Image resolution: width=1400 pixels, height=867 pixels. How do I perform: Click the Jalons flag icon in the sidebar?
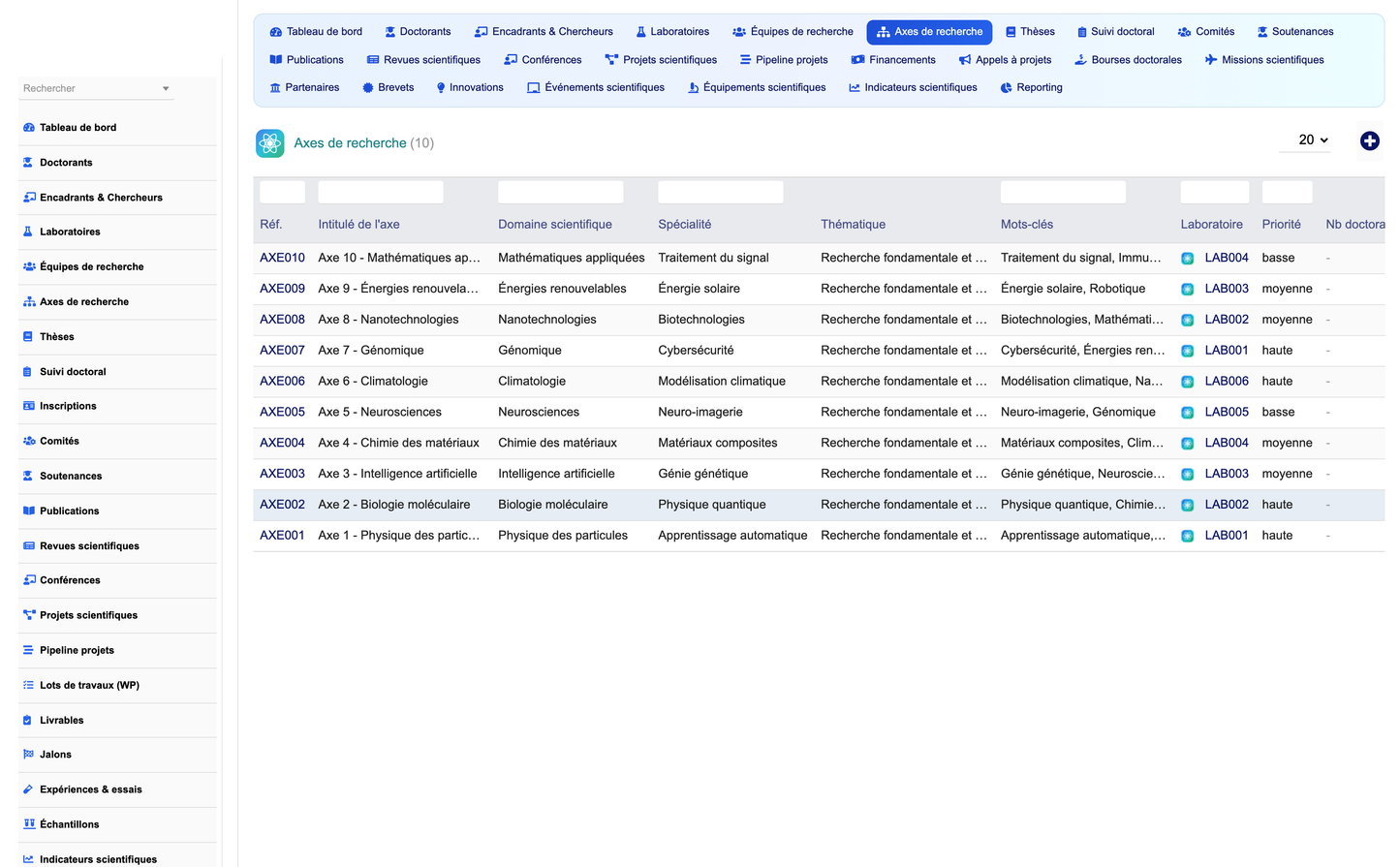coord(28,755)
